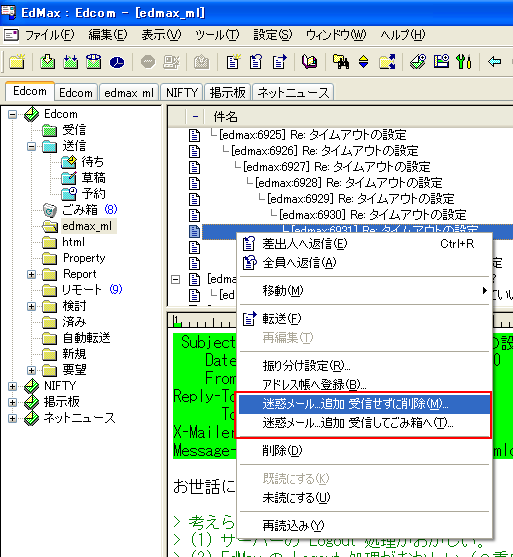The height and width of the screenshot is (557, 513).
Task: Select the 自動転送 folder
Action: [87, 338]
